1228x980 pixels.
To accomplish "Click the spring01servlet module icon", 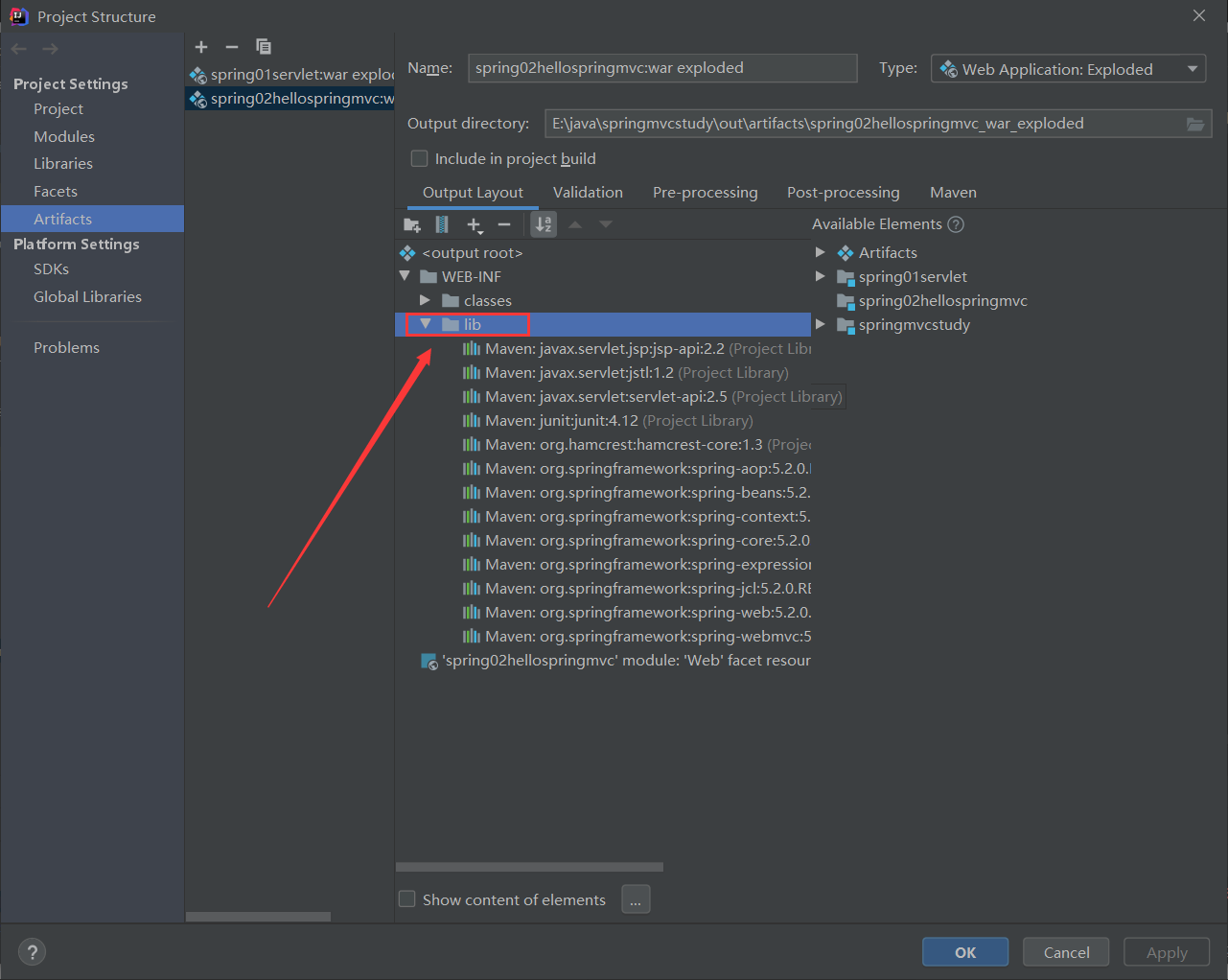I will coord(846,277).
